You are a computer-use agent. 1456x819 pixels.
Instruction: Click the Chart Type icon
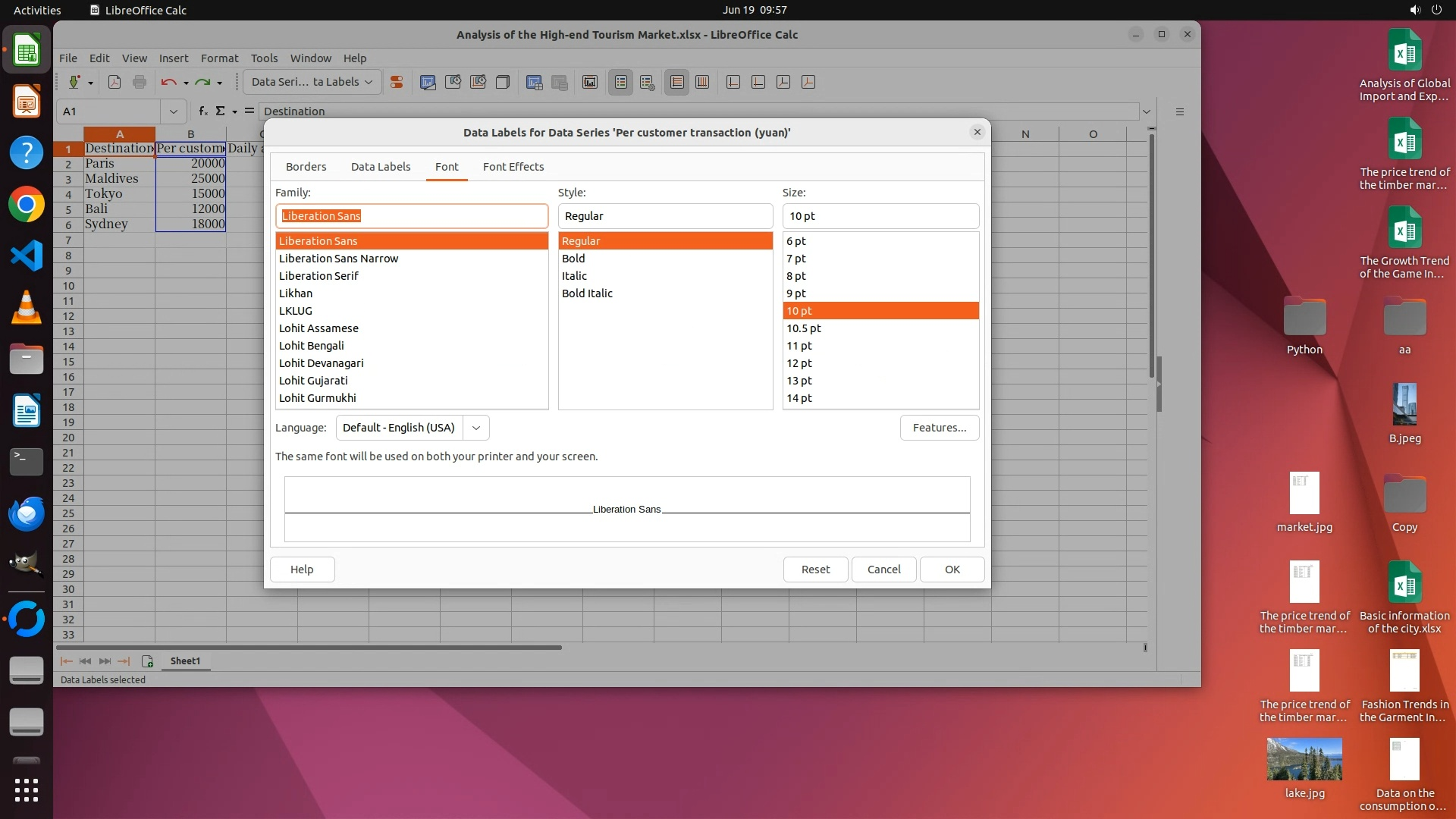click(x=428, y=82)
